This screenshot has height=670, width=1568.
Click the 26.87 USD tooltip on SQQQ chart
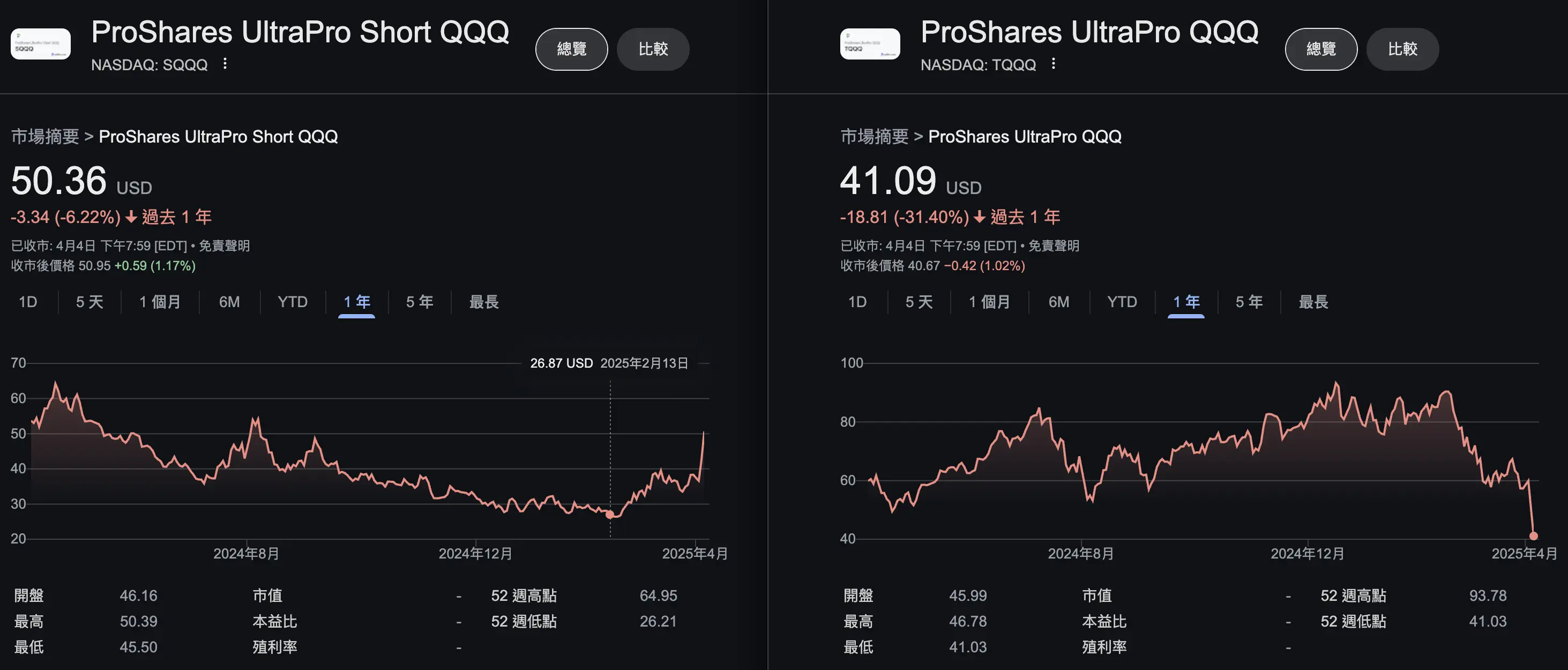click(x=609, y=363)
